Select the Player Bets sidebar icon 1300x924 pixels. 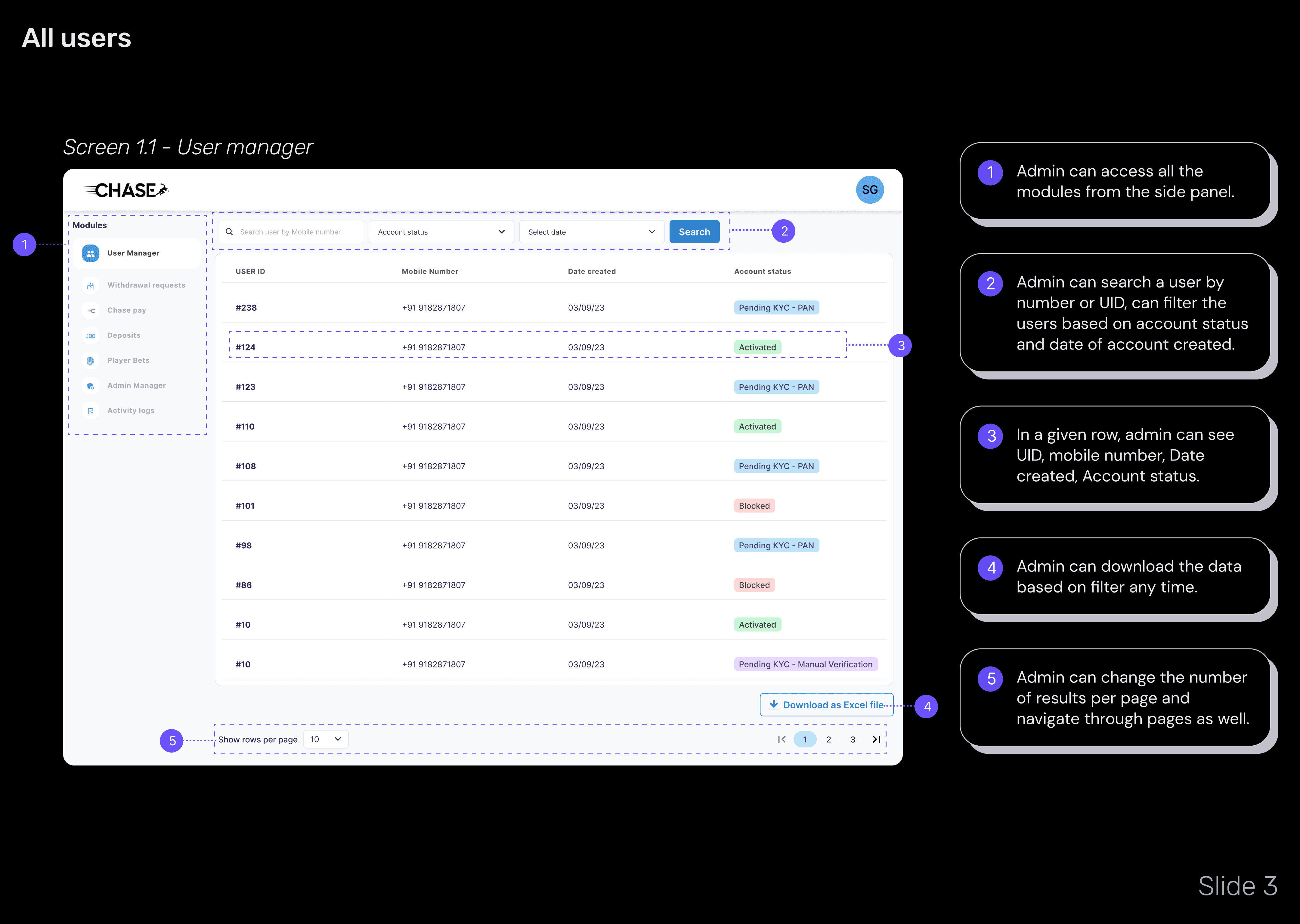point(91,361)
